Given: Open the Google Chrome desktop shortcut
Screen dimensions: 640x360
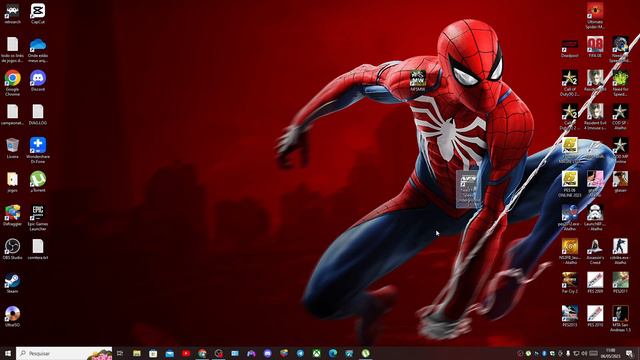Looking at the screenshot, I should pyautogui.click(x=12, y=83).
